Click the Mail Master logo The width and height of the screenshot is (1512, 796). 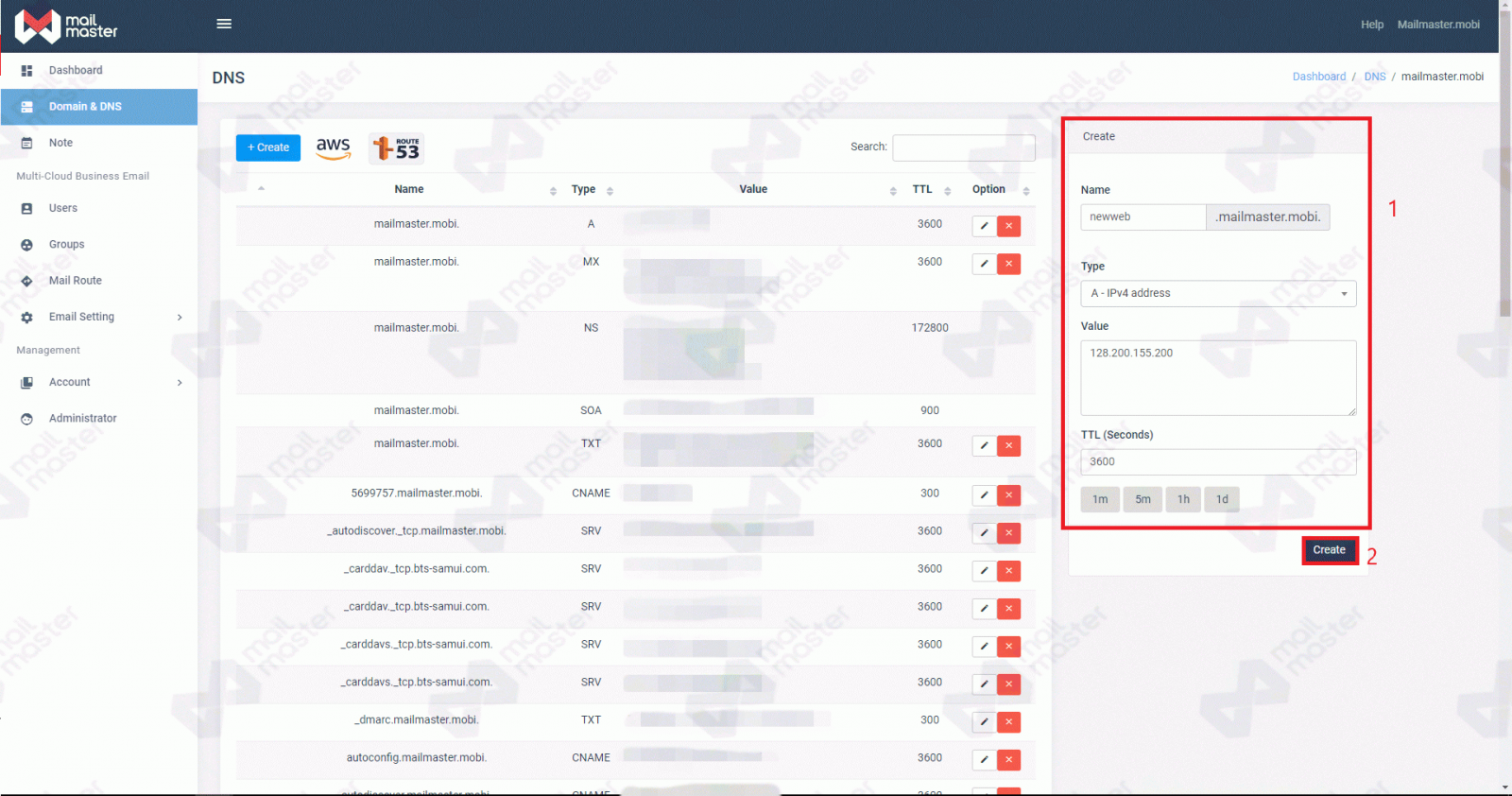(66, 26)
